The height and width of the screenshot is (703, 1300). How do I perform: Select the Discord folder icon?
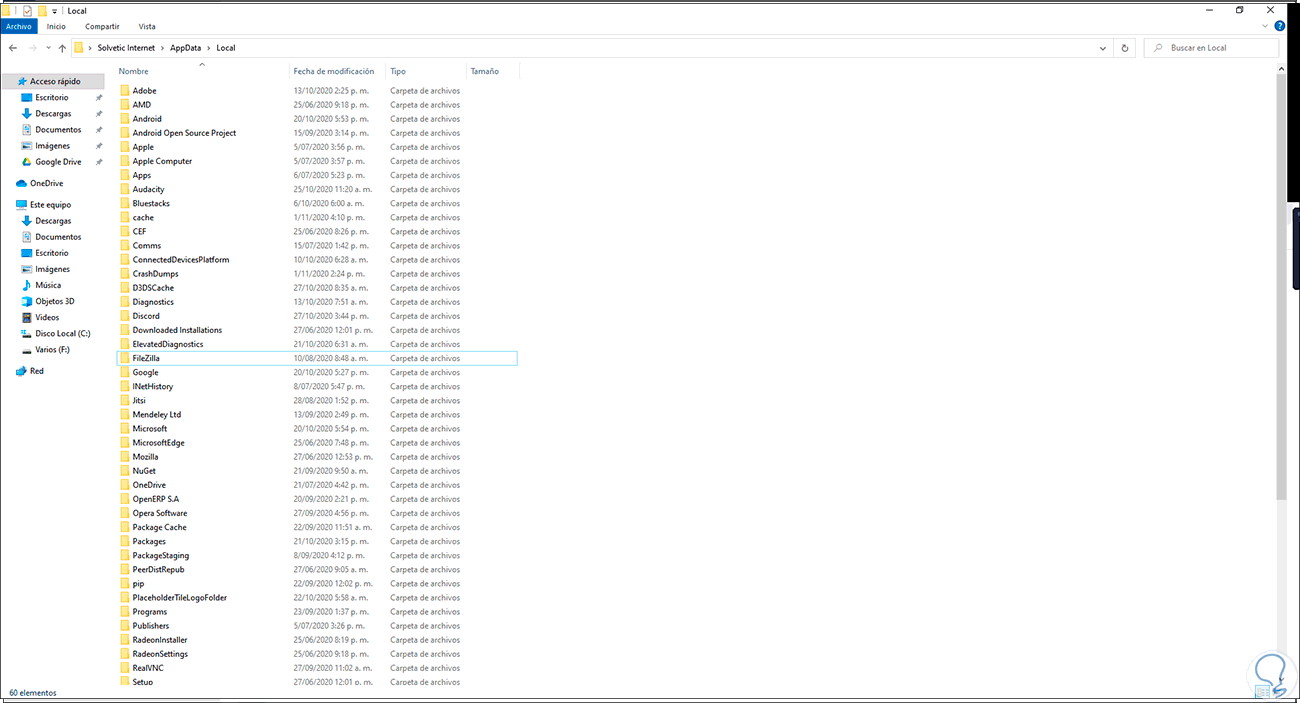pos(125,316)
